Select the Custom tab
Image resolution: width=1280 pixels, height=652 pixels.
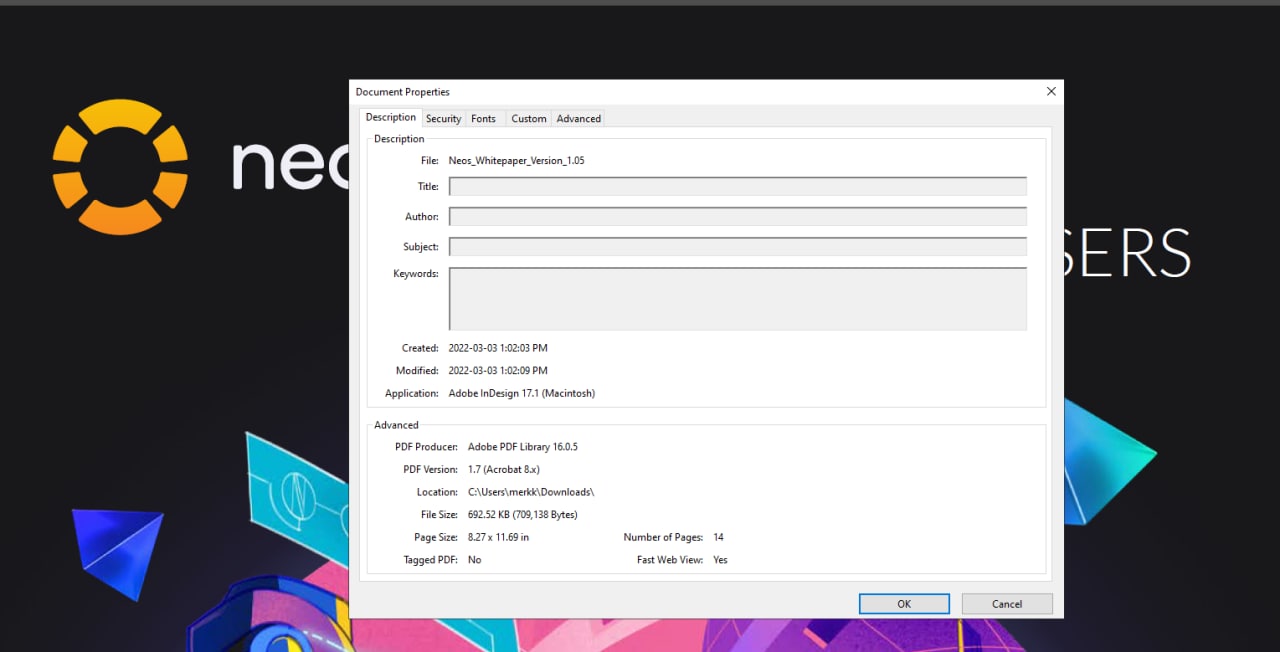pos(528,119)
